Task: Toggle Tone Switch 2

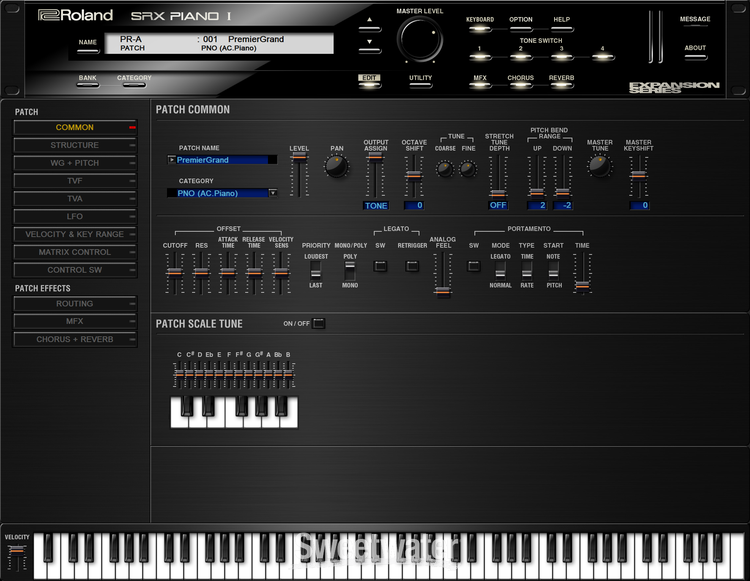Action: (520, 57)
